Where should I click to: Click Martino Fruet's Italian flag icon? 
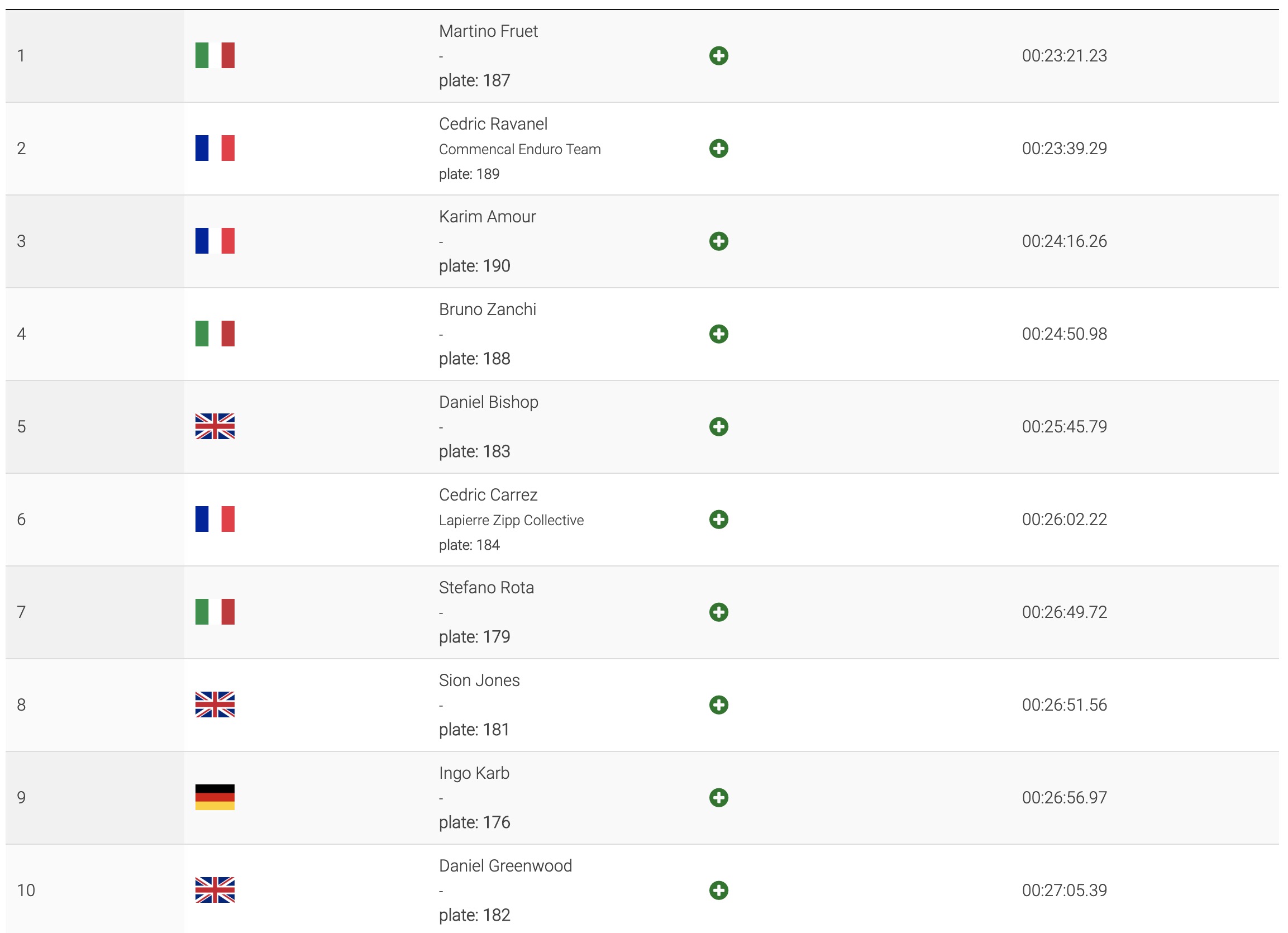click(x=214, y=56)
